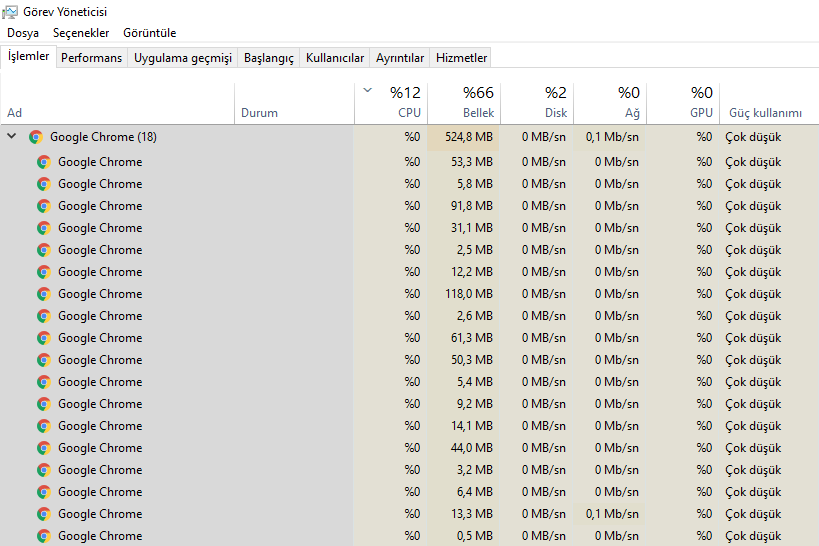Screen dimensions: 819x546
Task: Sort processes by Ağ header
Action: point(611,103)
